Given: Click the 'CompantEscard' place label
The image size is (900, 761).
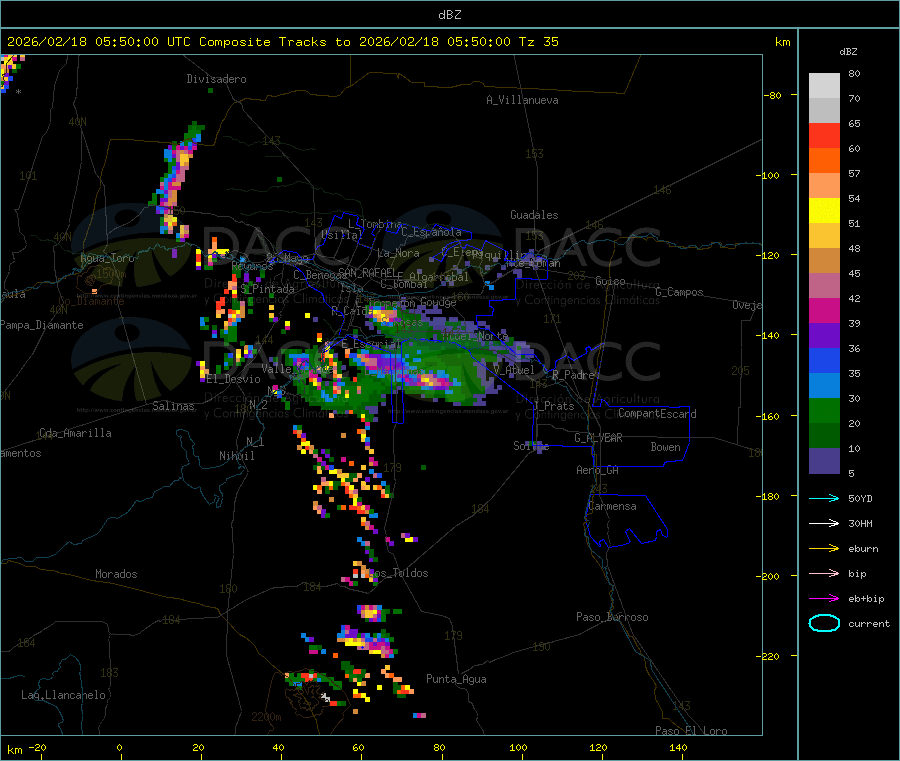Looking at the screenshot, I should click(x=657, y=413).
